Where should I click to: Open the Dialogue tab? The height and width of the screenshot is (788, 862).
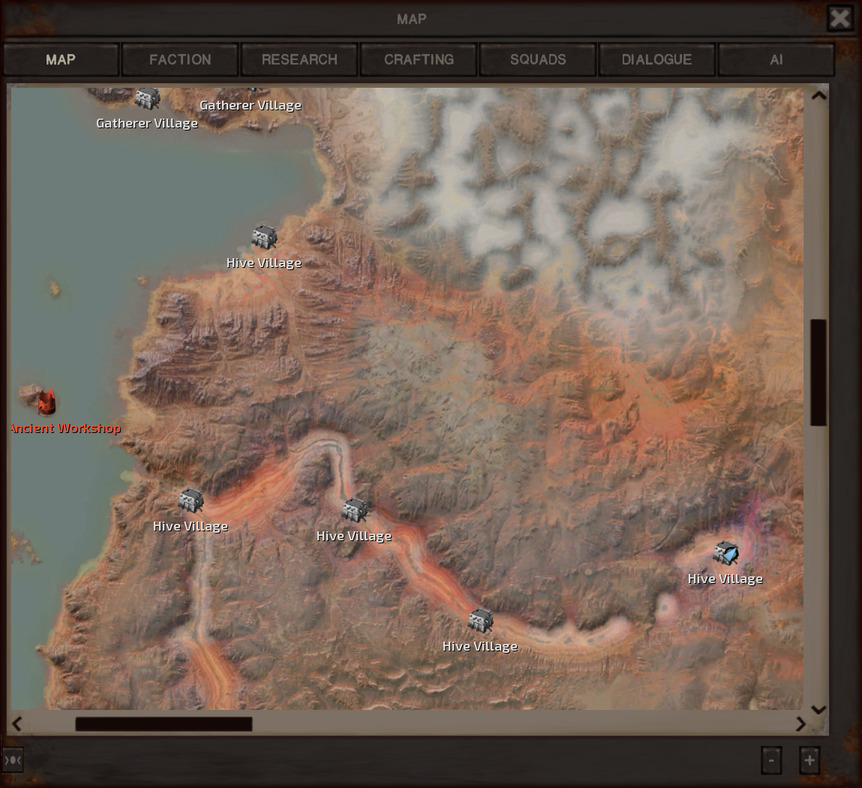pyautogui.click(x=656, y=59)
